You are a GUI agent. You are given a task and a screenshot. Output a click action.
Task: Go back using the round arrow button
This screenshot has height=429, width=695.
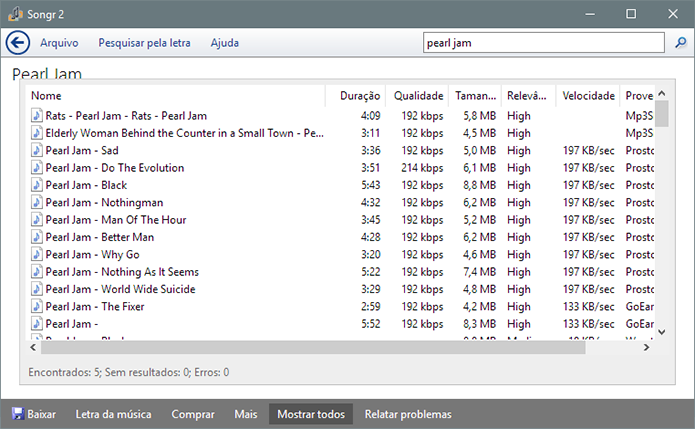(18, 43)
